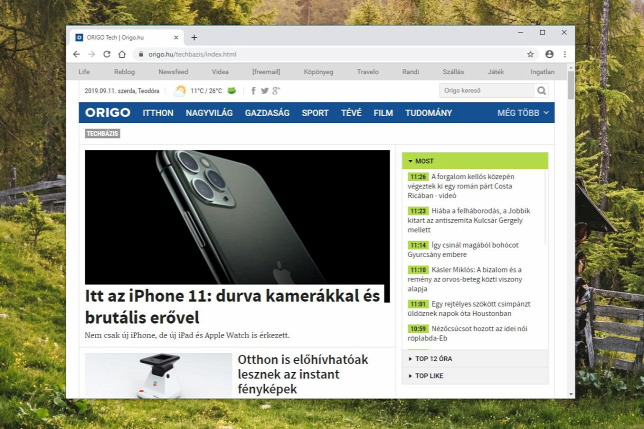Viewport: 644px width, 429px height.
Task: Open the Life link in top bar
Action: [84, 71]
